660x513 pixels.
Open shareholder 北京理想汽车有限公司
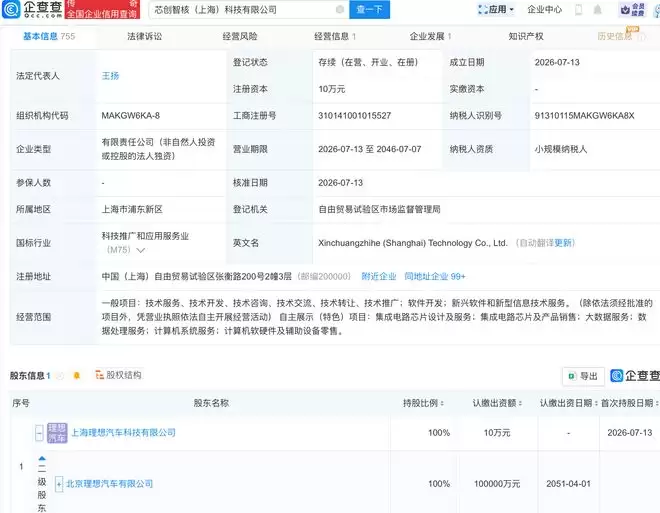click(x=109, y=484)
